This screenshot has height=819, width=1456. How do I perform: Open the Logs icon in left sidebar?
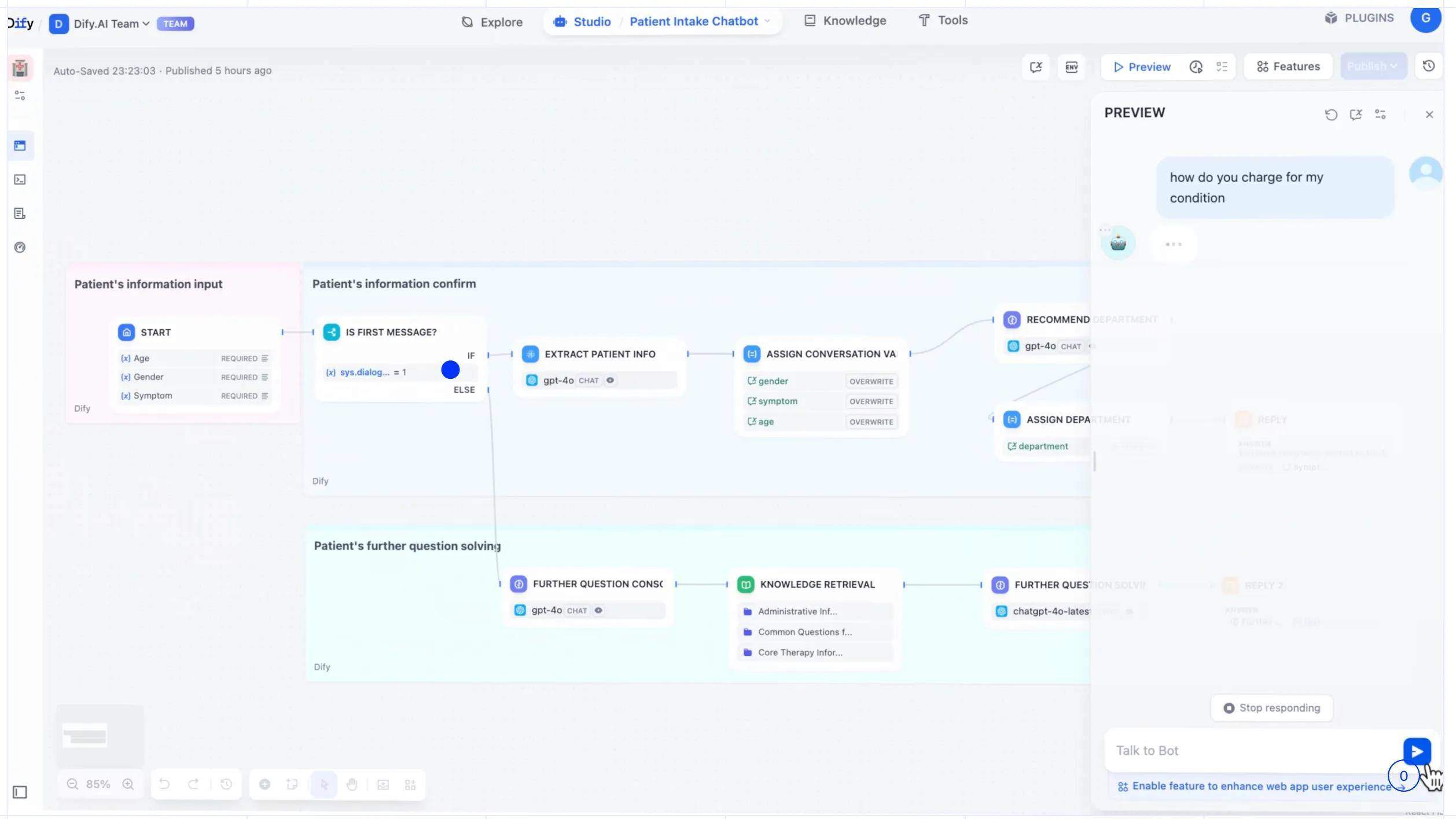[x=20, y=214]
